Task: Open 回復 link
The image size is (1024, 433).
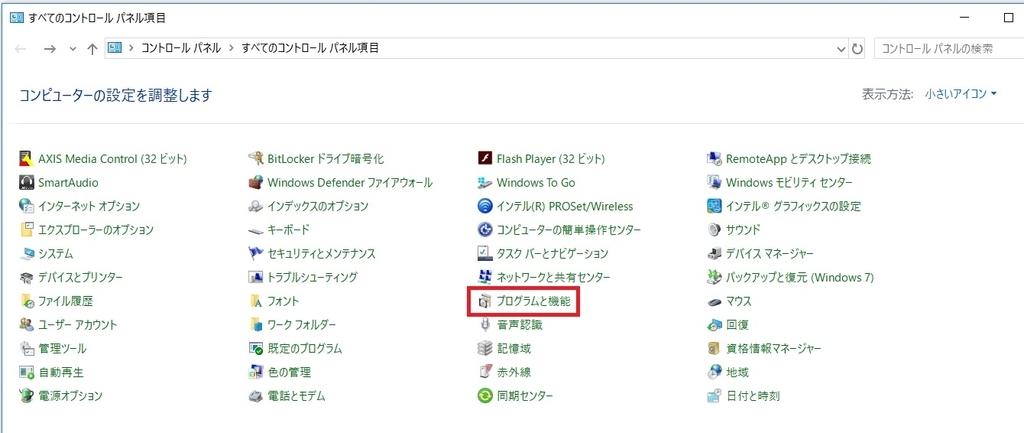Action: coord(737,325)
